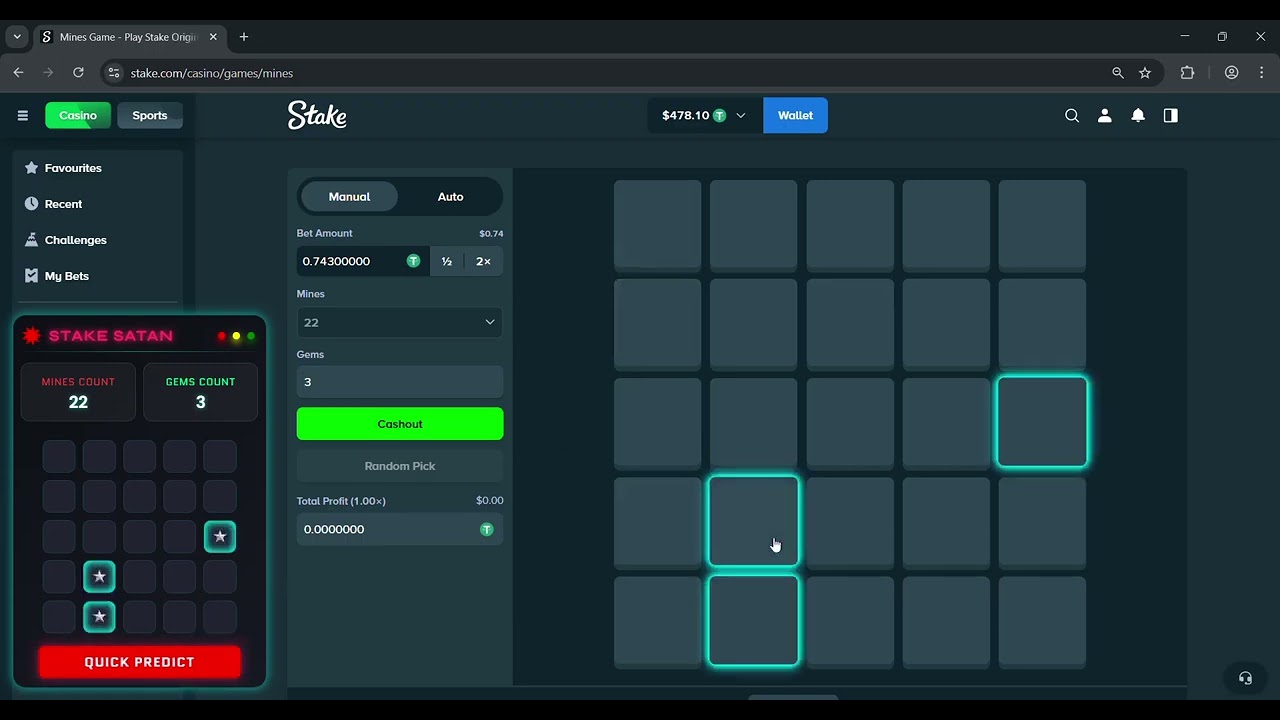Switch to the Sports section
The height and width of the screenshot is (720, 1280).
click(x=150, y=115)
